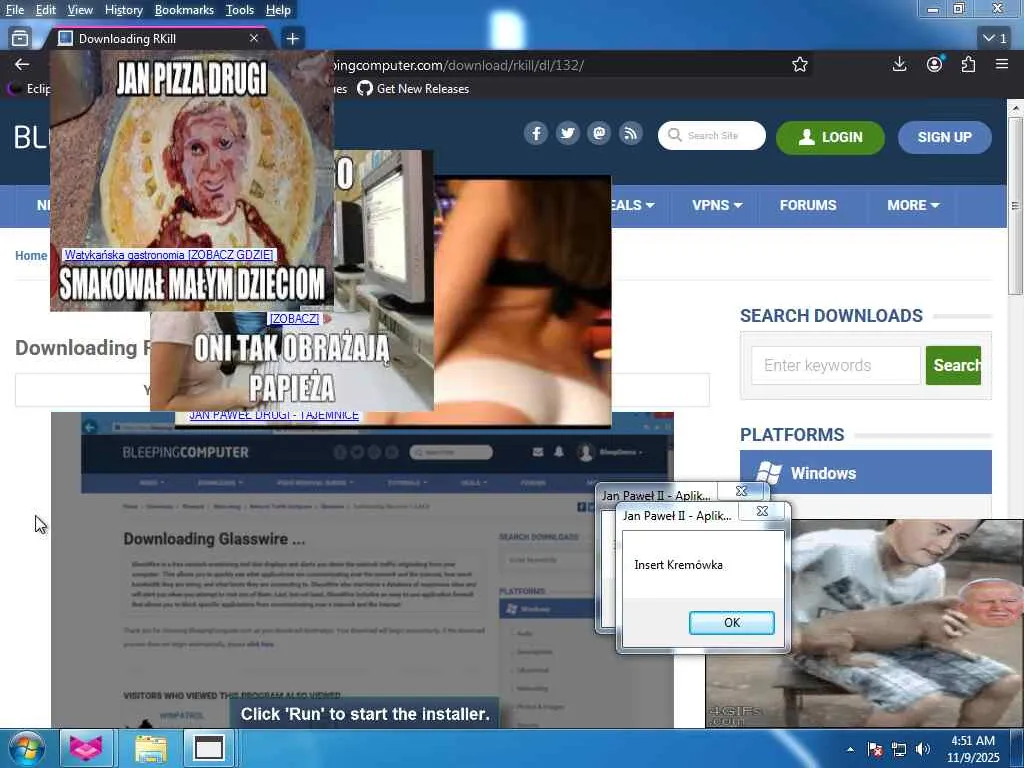
Task: Visit BleepingComputer Facebook page icon
Action: click(x=536, y=134)
